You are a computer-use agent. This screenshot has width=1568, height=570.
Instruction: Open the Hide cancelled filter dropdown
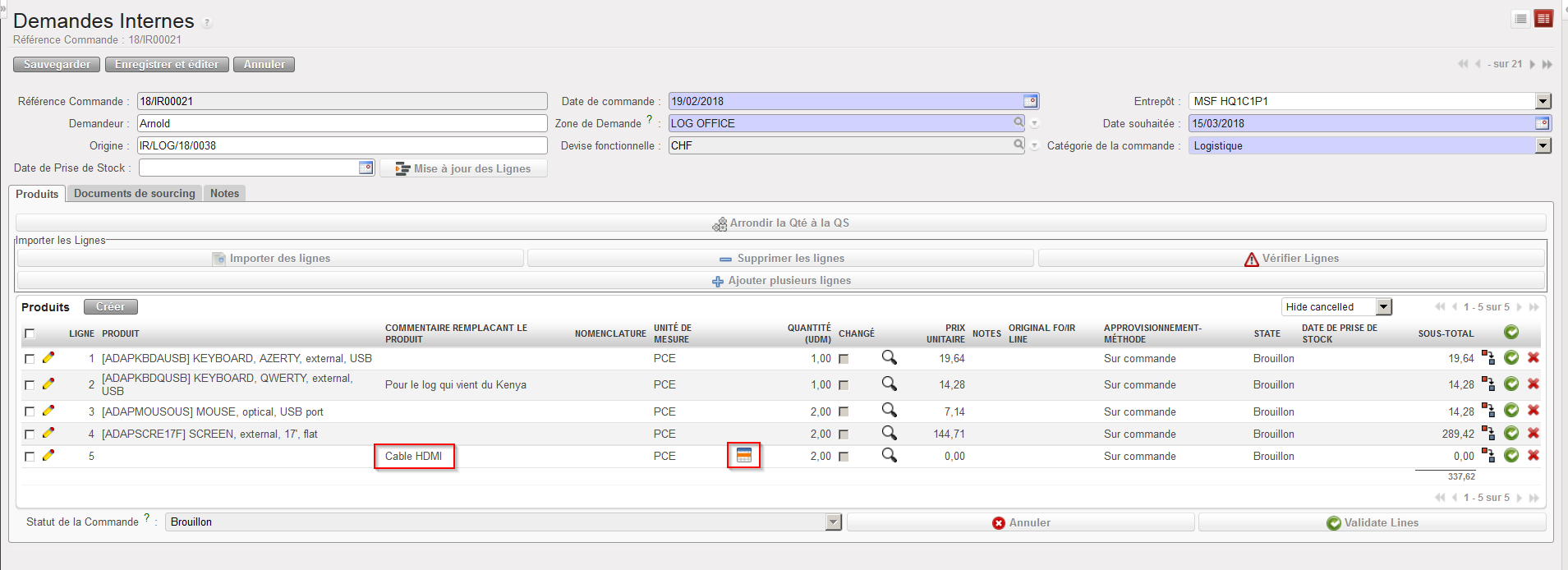click(x=1384, y=307)
